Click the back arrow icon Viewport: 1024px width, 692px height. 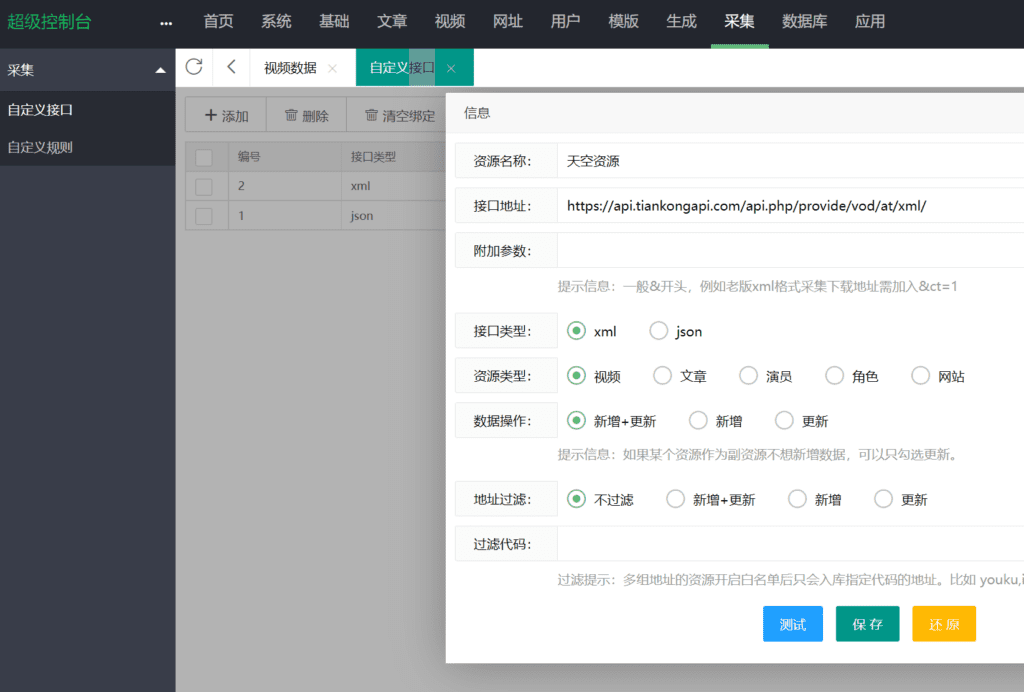coord(231,67)
